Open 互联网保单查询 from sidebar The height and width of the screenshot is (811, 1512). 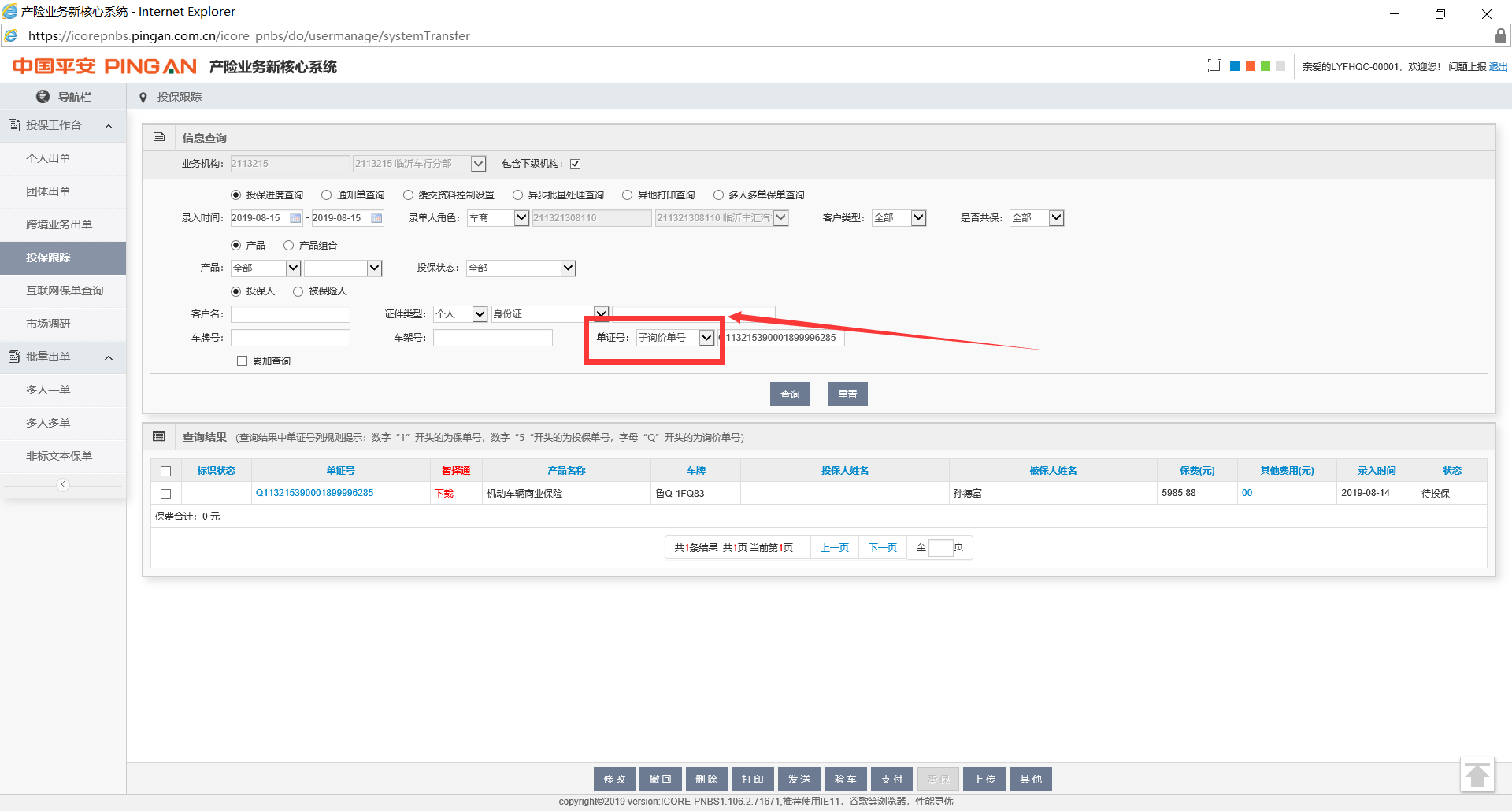coord(63,291)
